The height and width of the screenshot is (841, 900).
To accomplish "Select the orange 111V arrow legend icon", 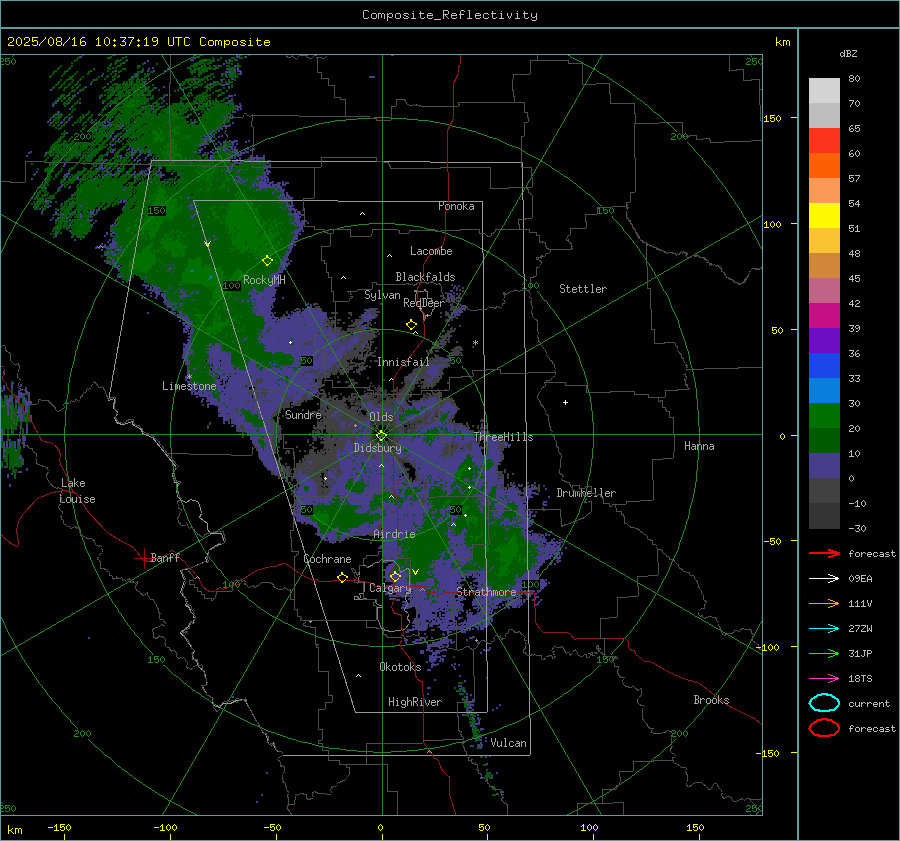I will point(824,603).
